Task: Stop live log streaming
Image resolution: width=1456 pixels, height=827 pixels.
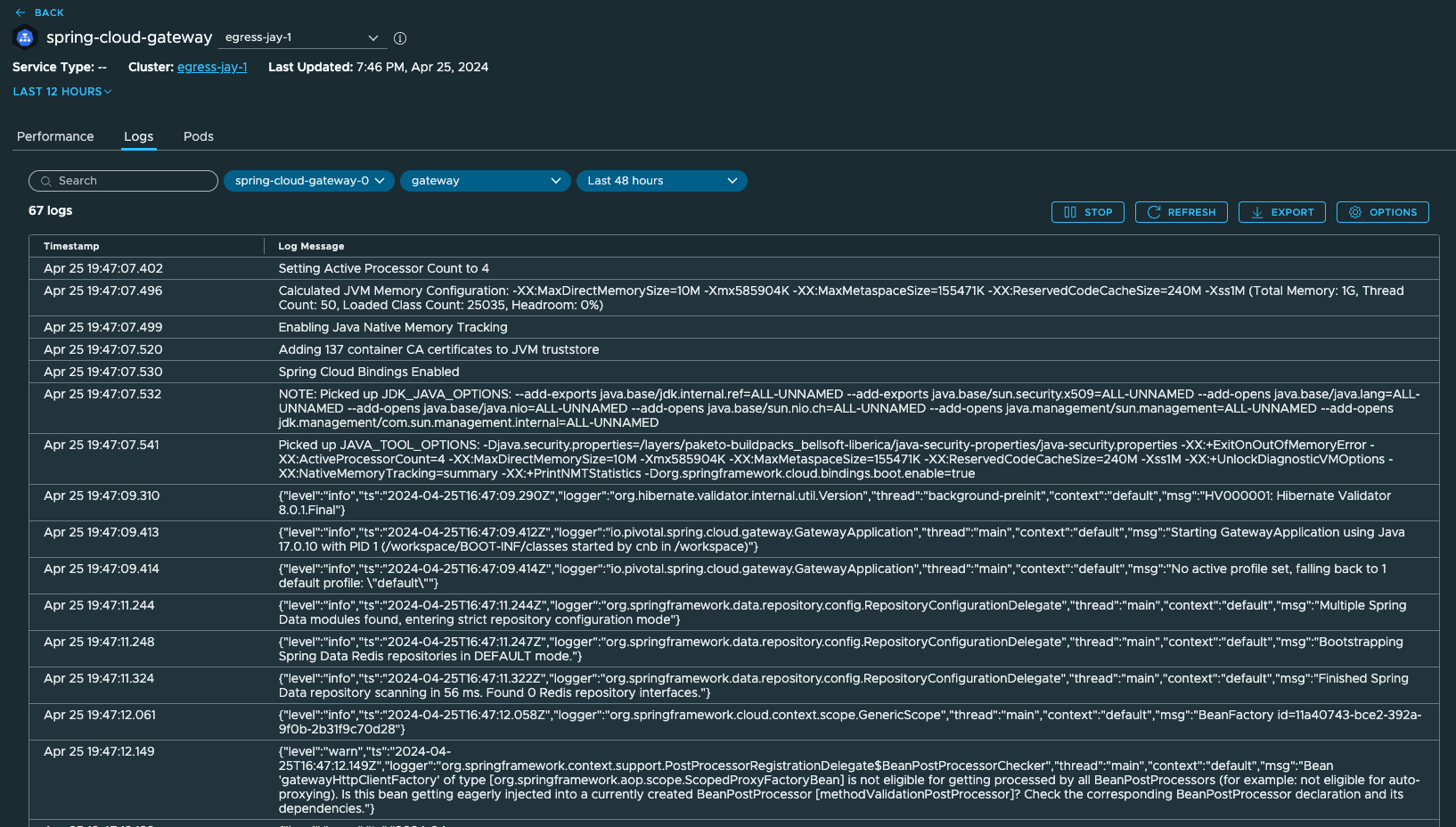Action: tap(1088, 212)
